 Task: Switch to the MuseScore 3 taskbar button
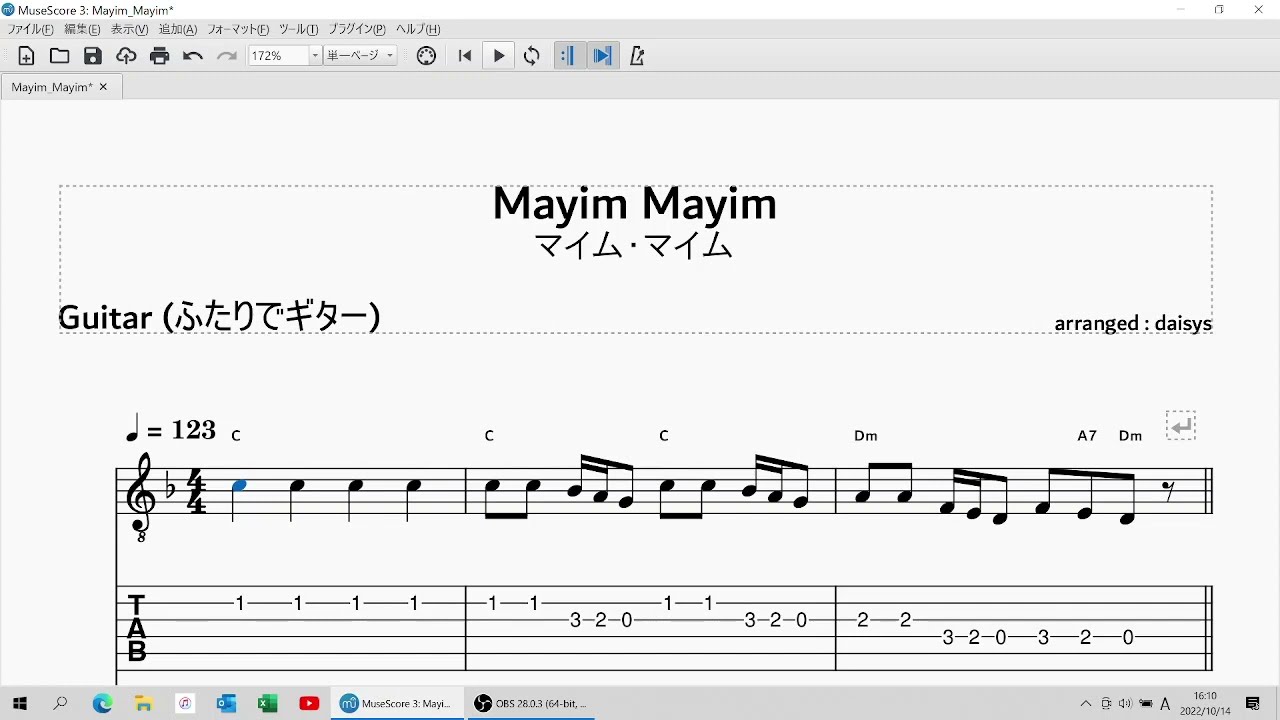397,704
